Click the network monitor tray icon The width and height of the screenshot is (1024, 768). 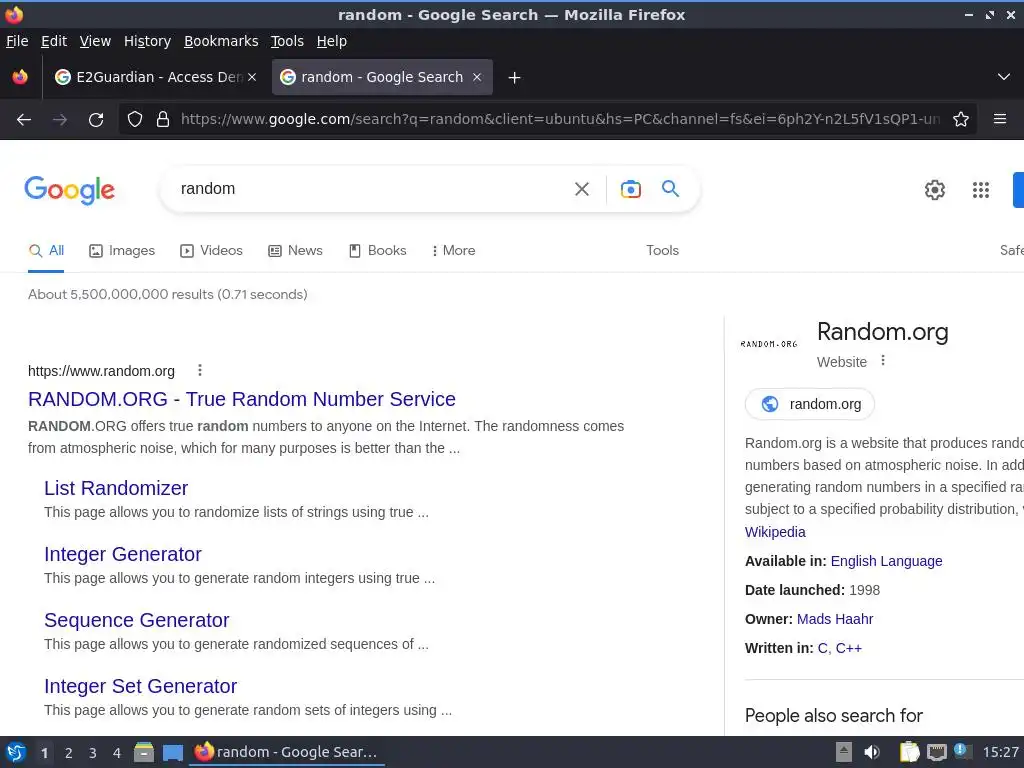[x=936, y=752]
